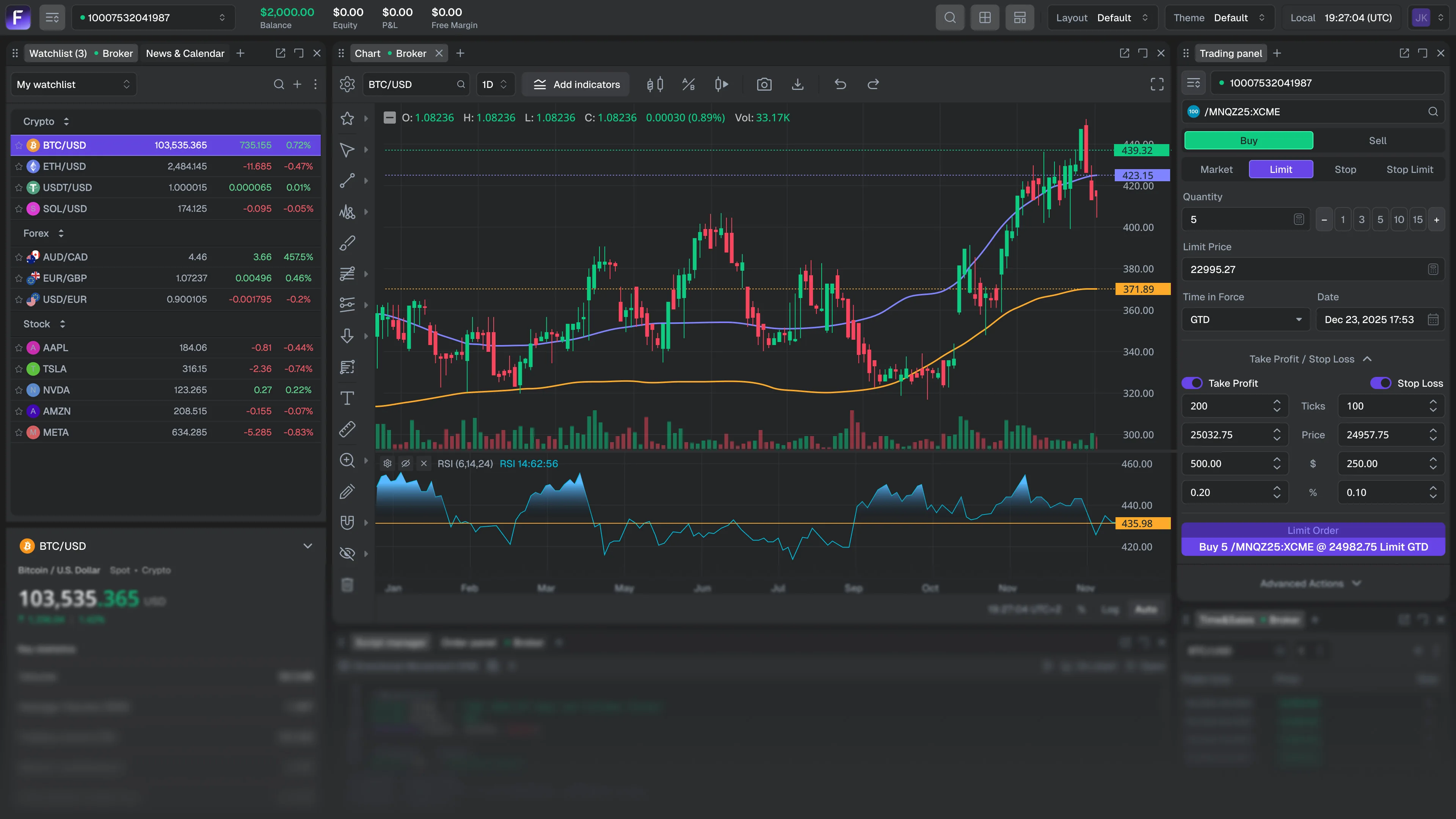The width and height of the screenshot is (1456, 819).
Task: Click the chart screenshot camera icon
Action: click(764, 84)
